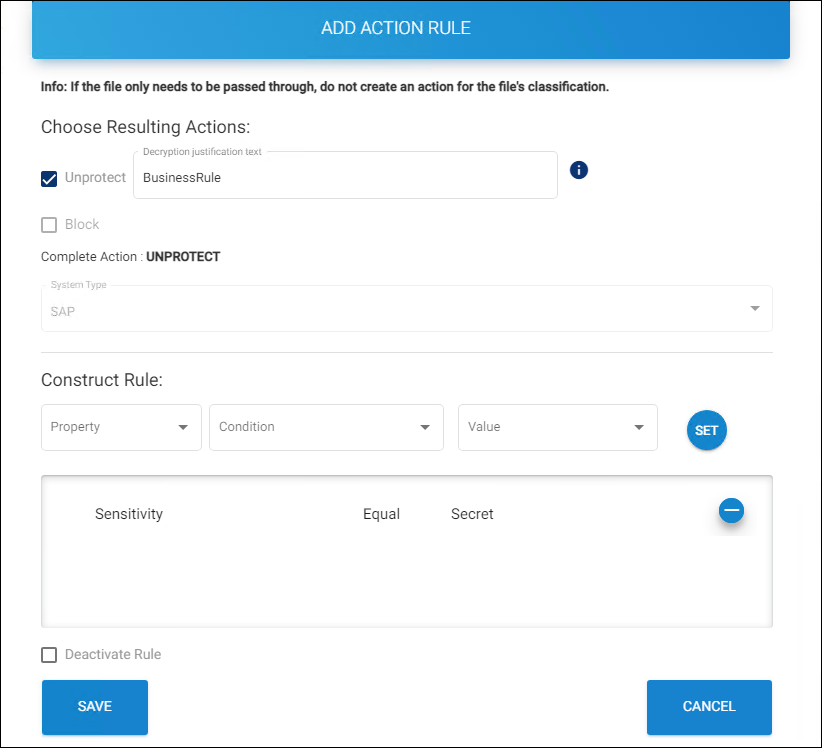
Task: Click the Secret value in rule row
Action: point(472,514)
